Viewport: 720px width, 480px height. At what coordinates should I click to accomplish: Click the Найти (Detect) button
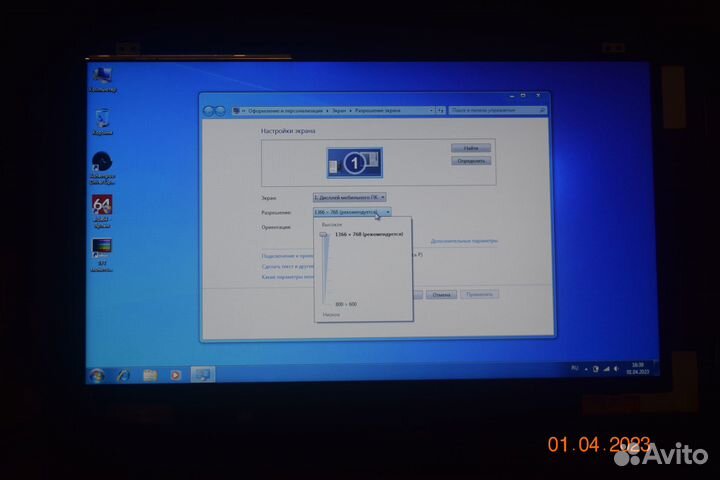pyautogui.click(x=470, y=148)
